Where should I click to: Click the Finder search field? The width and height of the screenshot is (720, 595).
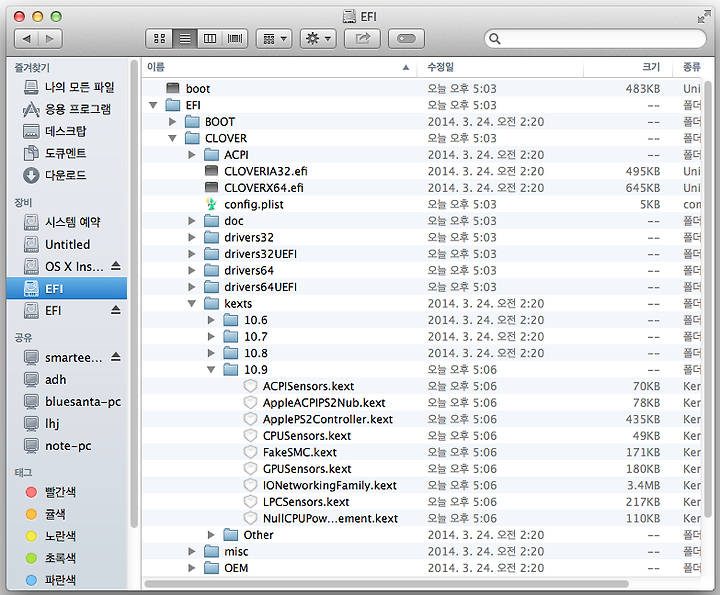pyautogui.click(x=595, y=39)
